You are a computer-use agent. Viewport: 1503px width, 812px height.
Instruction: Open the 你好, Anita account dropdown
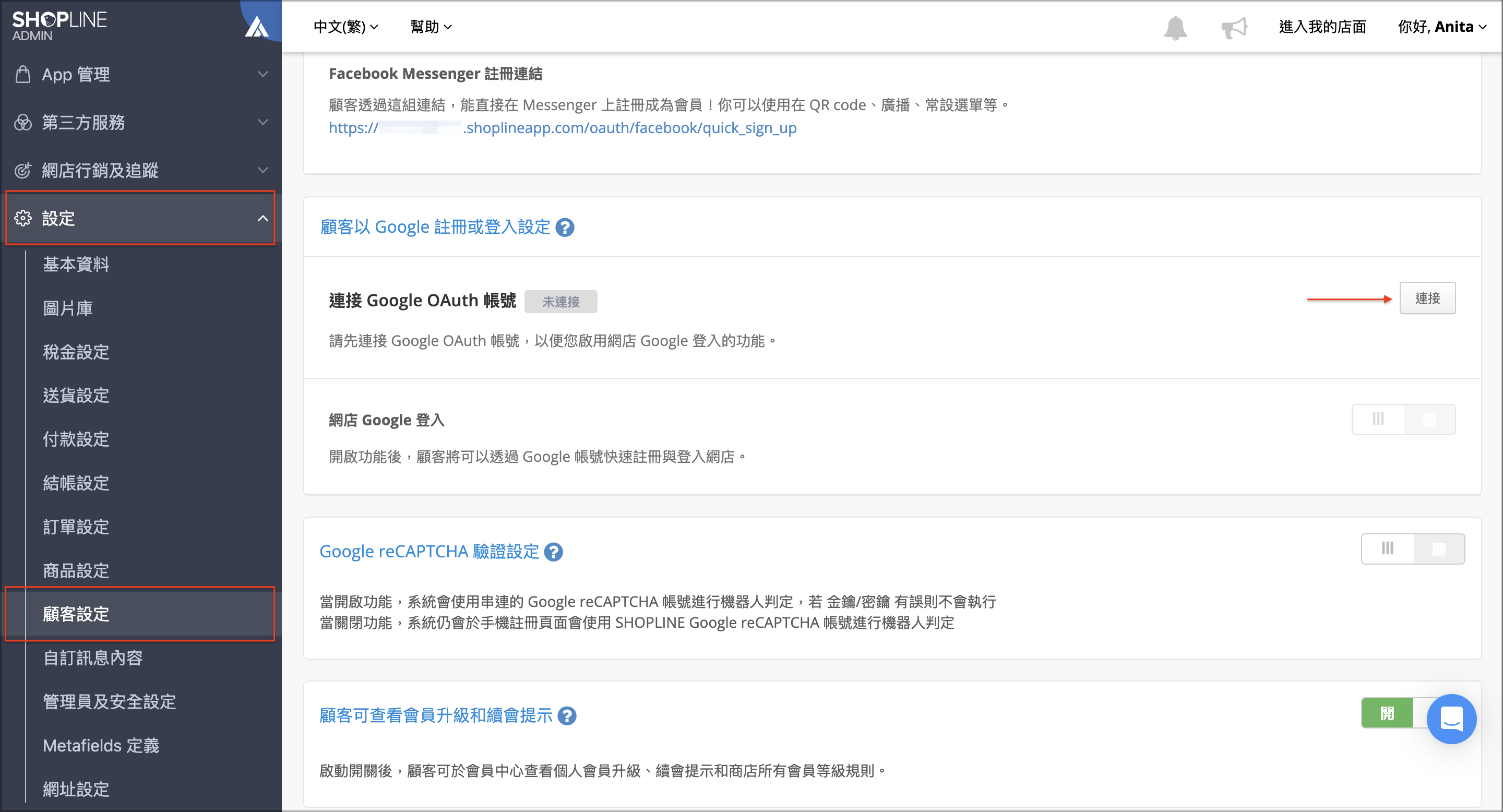pyautogui.click(x=1442, y=27)
